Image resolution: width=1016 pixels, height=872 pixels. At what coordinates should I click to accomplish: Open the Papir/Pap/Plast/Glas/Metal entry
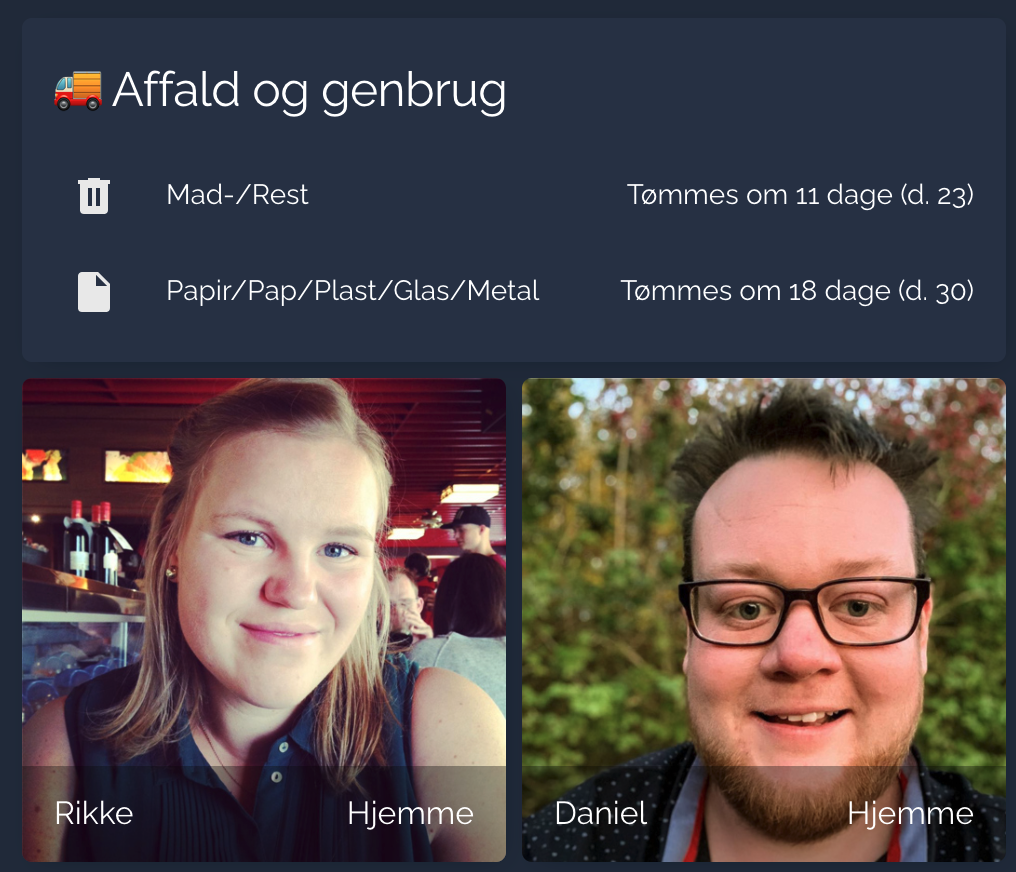tap(514, 292)
